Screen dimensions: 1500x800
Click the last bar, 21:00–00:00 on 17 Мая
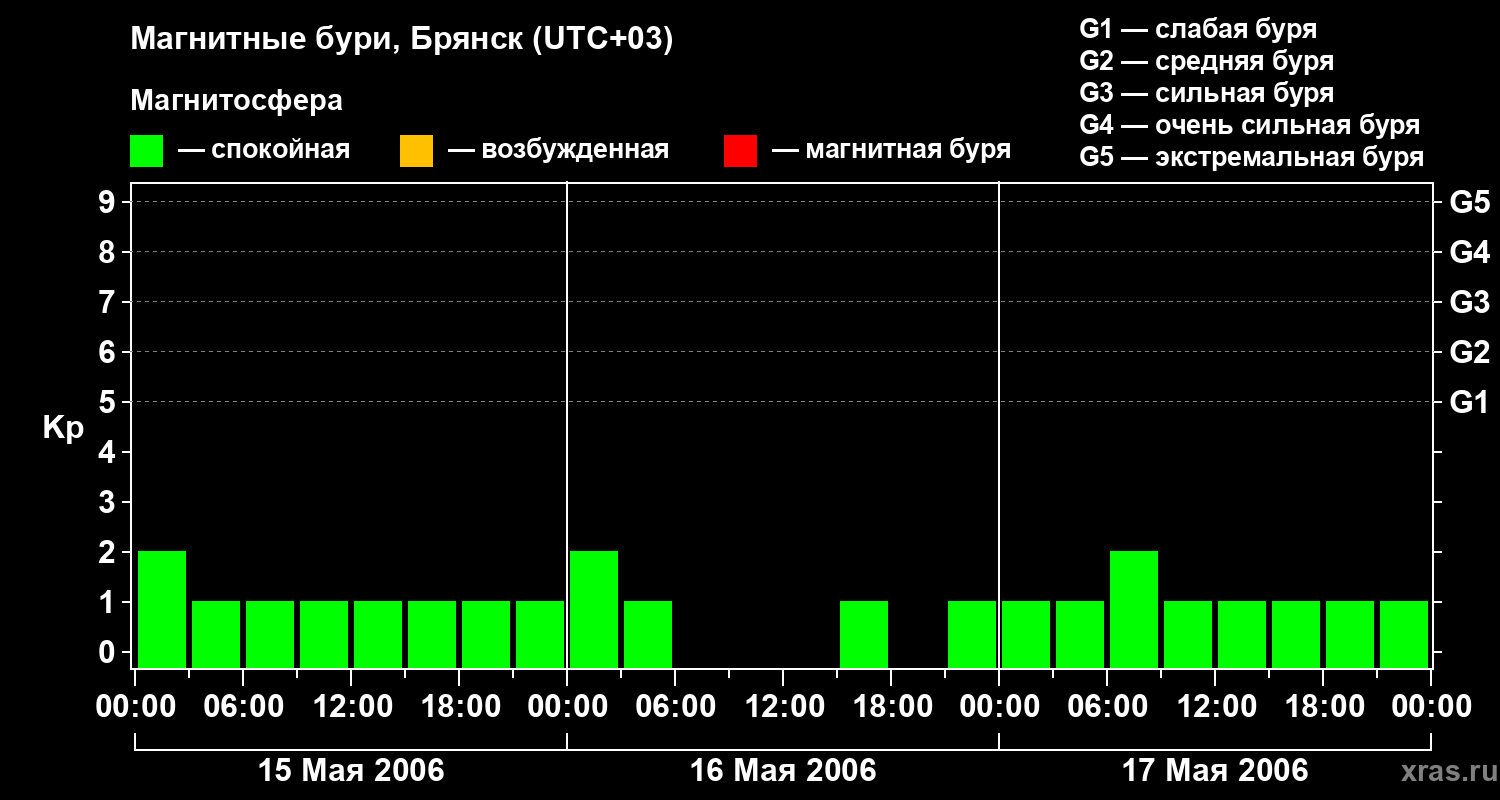point(1404,634)
